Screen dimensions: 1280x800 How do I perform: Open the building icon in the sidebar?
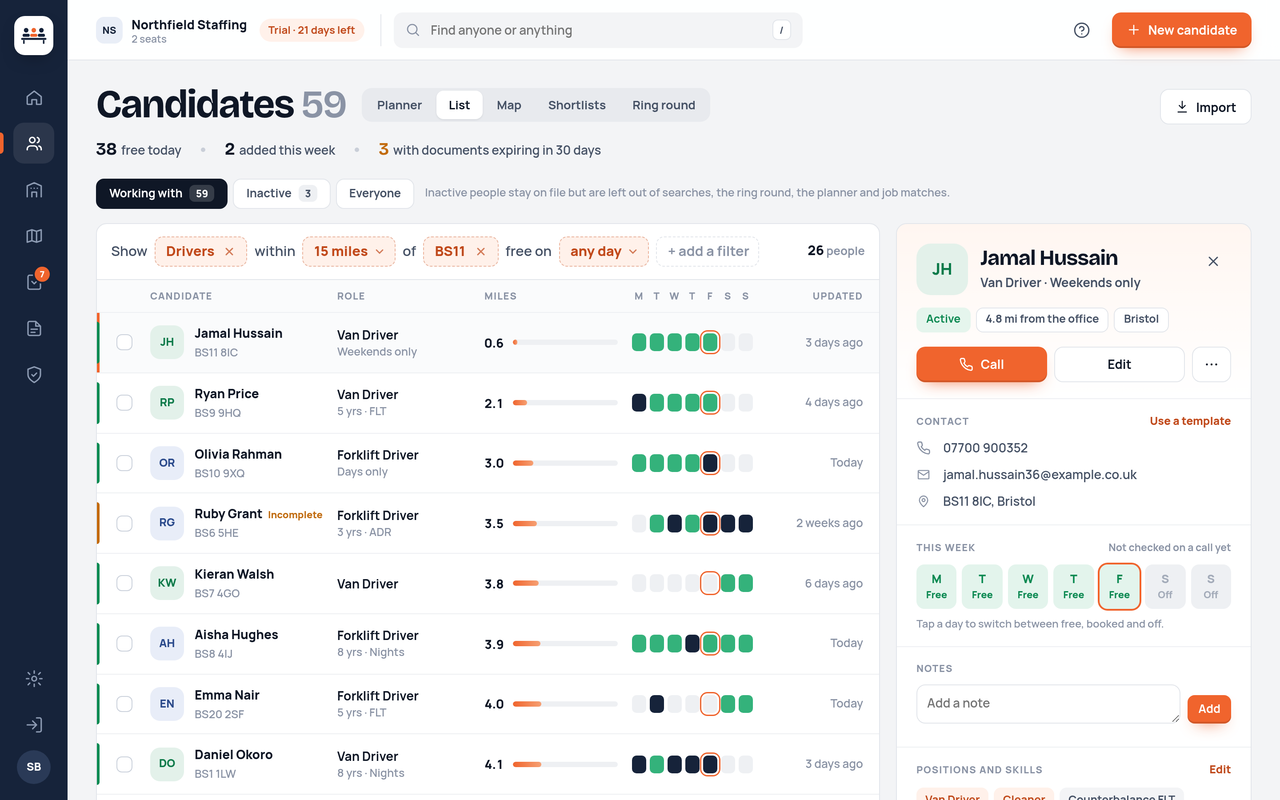click(34, 190)
